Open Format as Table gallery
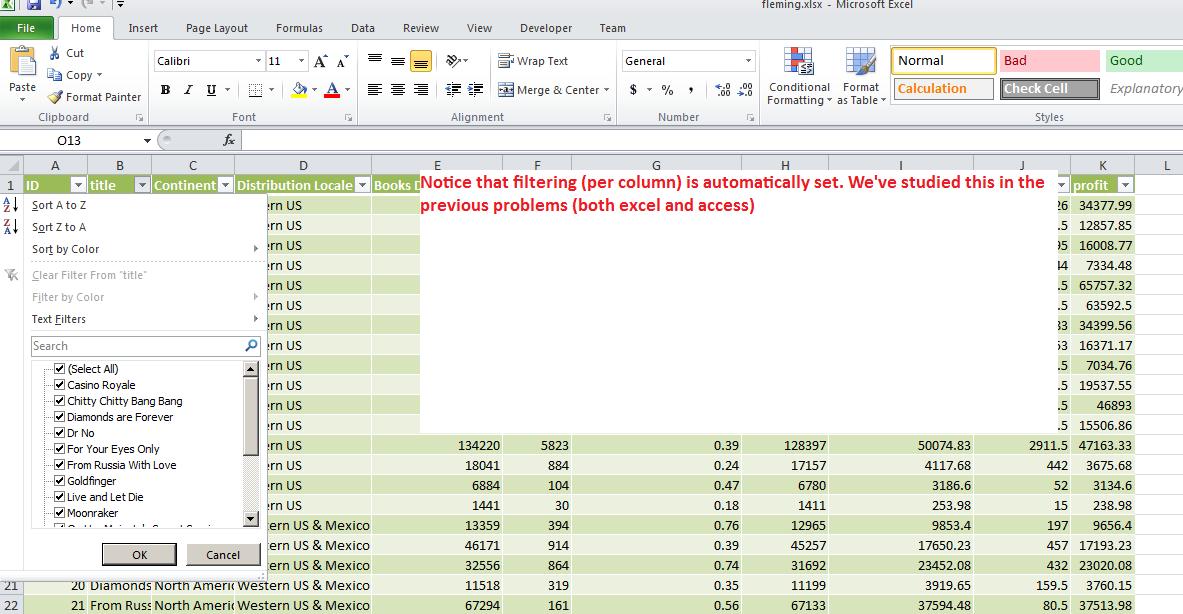The width and height of the screenshot is (1183, 614). 861,76
